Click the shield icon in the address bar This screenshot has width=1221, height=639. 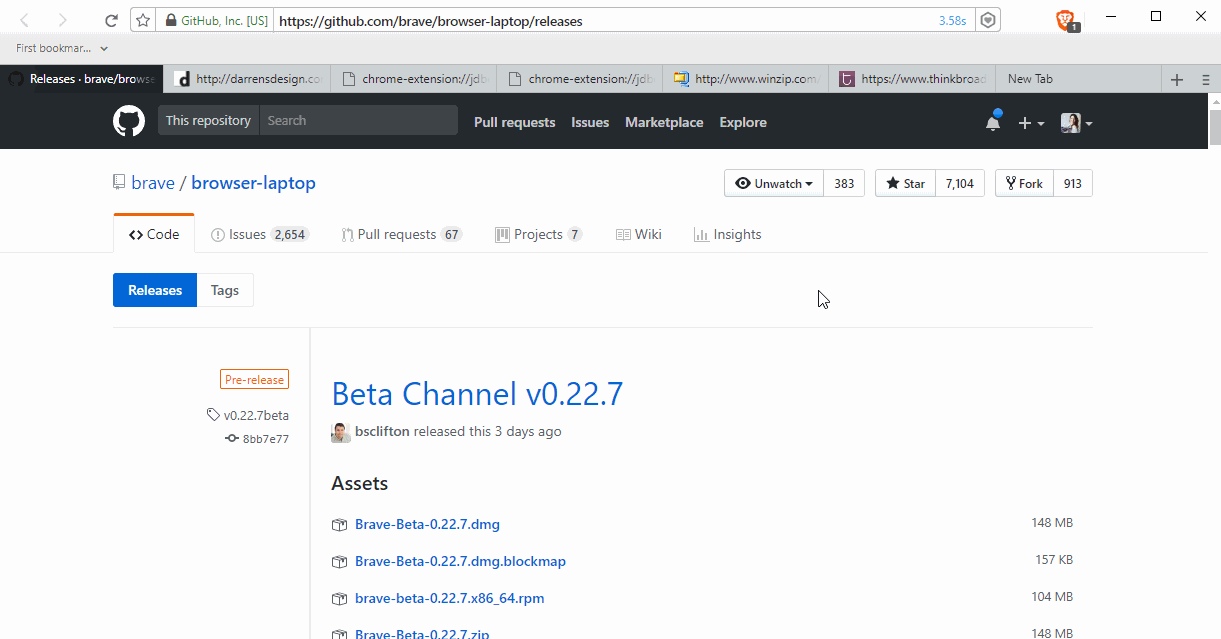pyautogui.click(x=988, y=20)
